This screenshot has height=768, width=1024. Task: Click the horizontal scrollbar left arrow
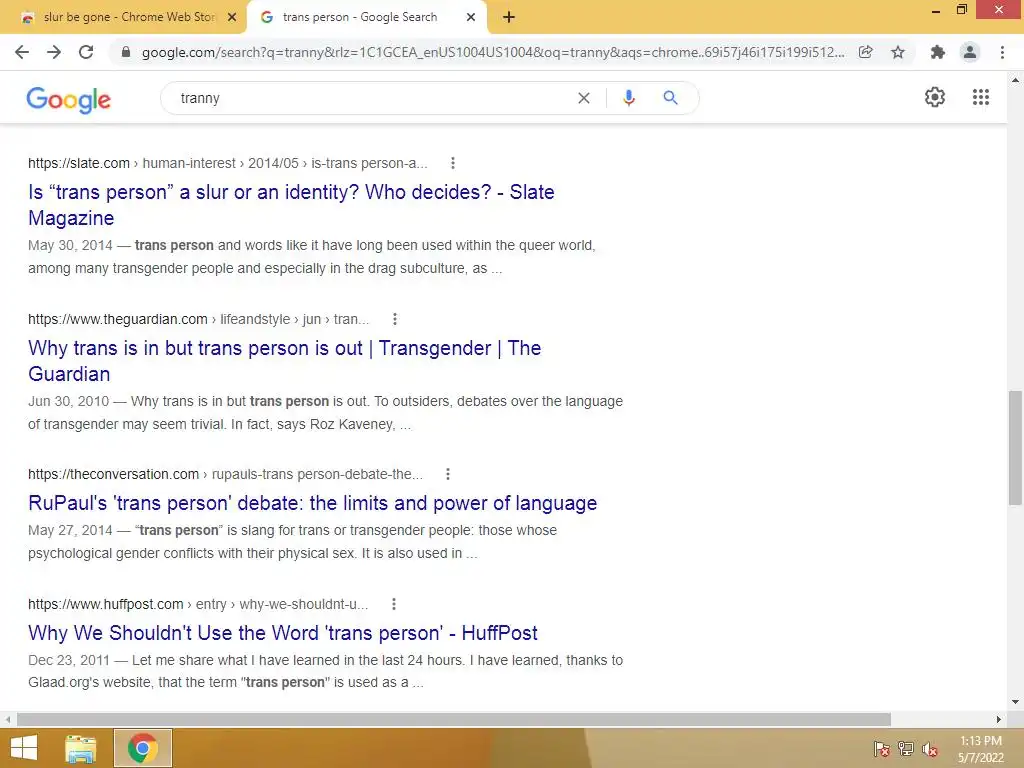click(x=8, y=719)
